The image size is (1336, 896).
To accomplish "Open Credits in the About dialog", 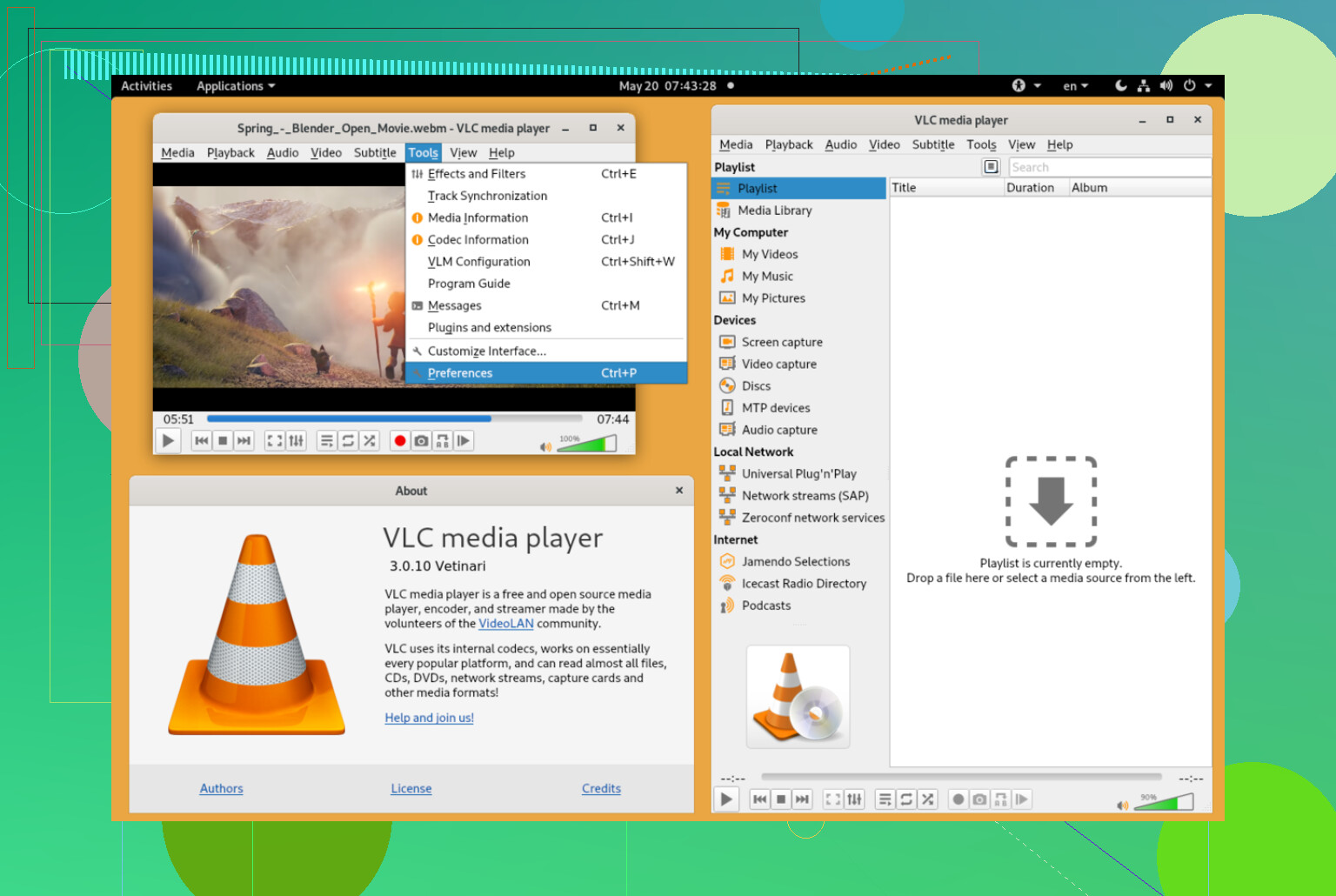I will [x=601, y=788].
